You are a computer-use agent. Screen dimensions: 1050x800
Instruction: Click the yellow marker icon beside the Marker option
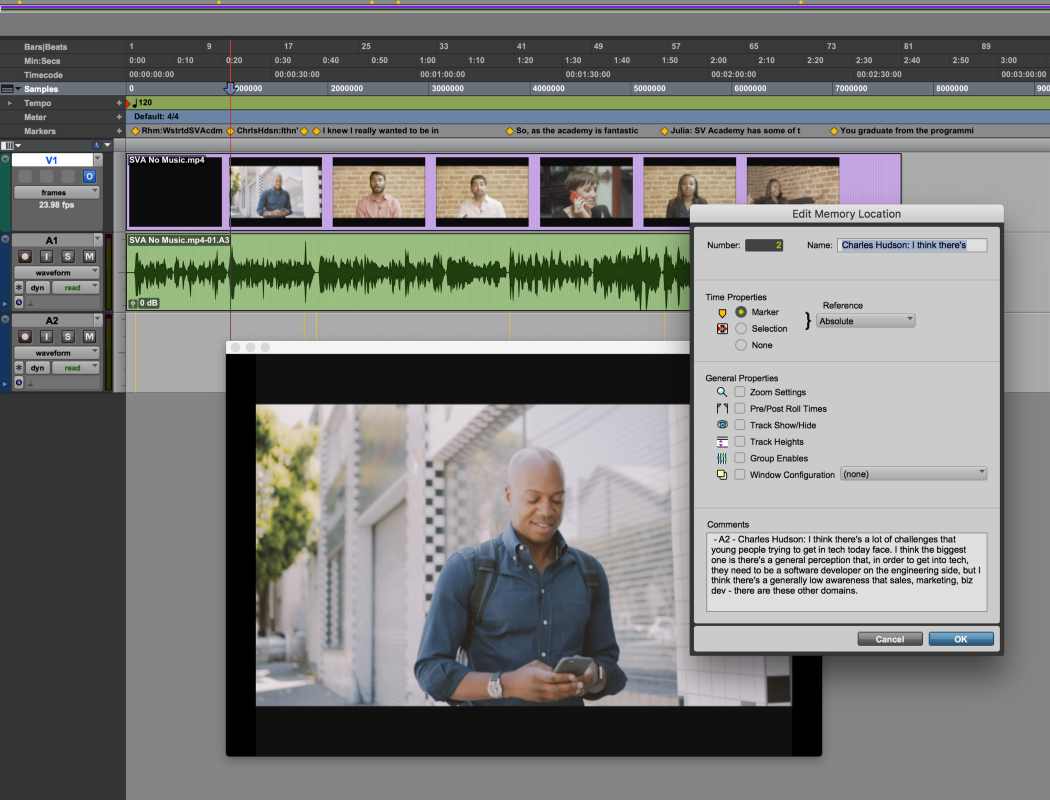tap(720, 312)
